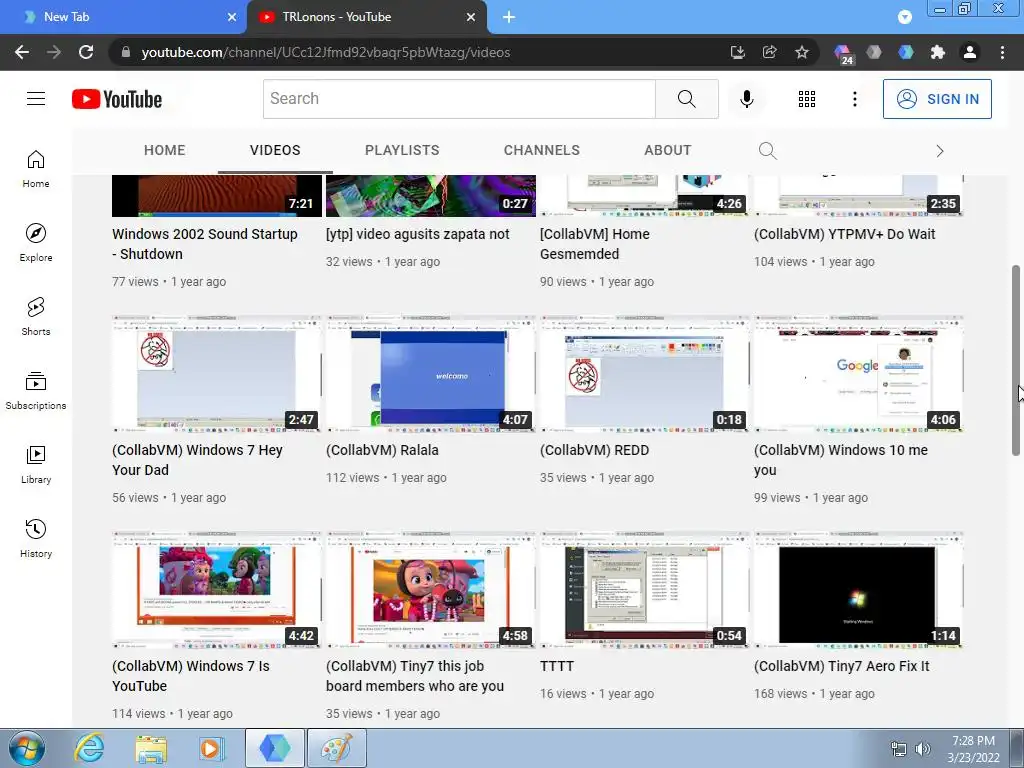Open Paint from the taskbar
This screenshot has height=768, width=1024.
[x=336, y=748]
